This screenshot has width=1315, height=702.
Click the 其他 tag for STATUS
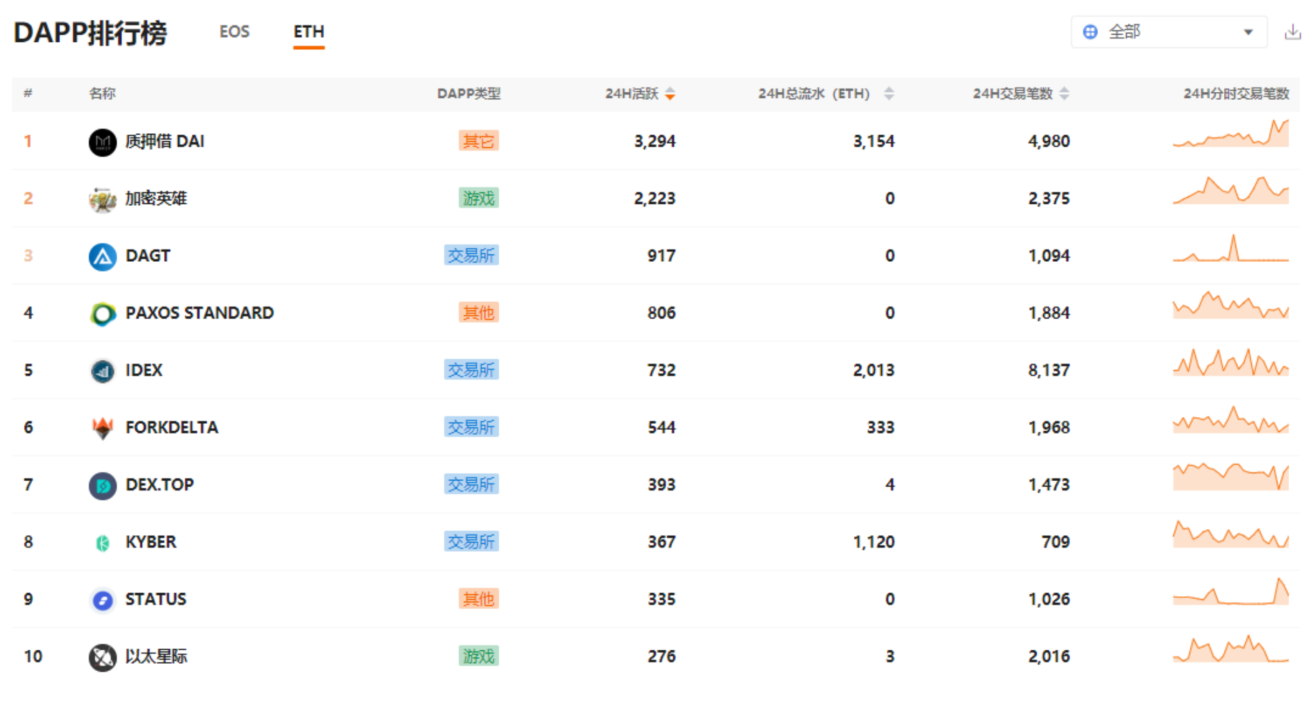(x=478, y=599)
